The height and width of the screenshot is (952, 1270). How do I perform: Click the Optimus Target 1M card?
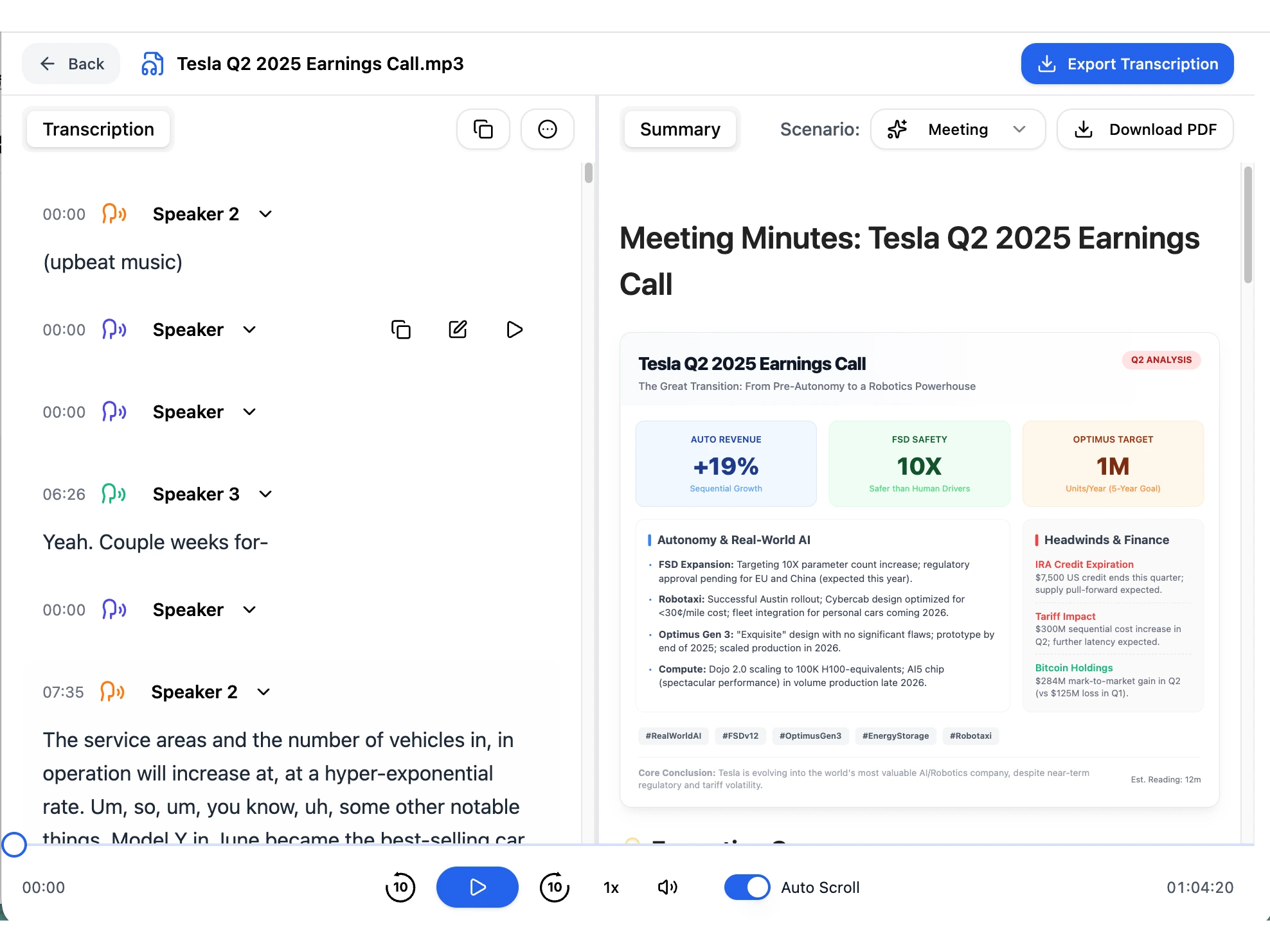(x=1113, y=464)
